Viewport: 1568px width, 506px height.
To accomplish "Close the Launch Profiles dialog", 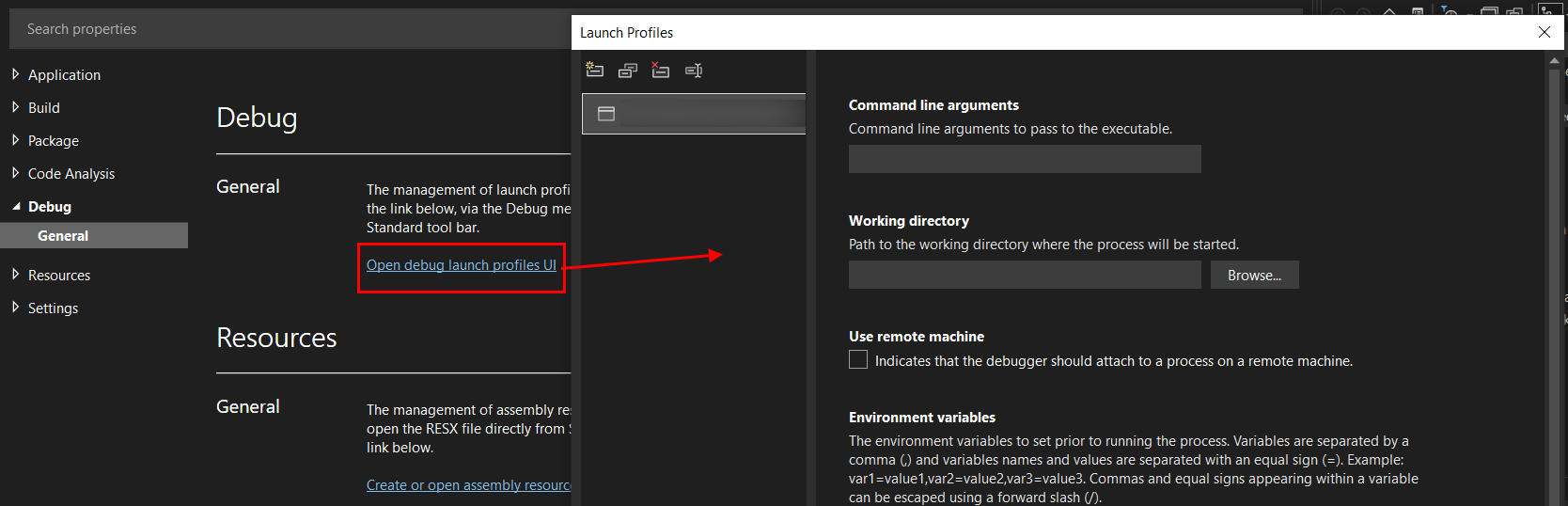I will tap(1544, 32).
